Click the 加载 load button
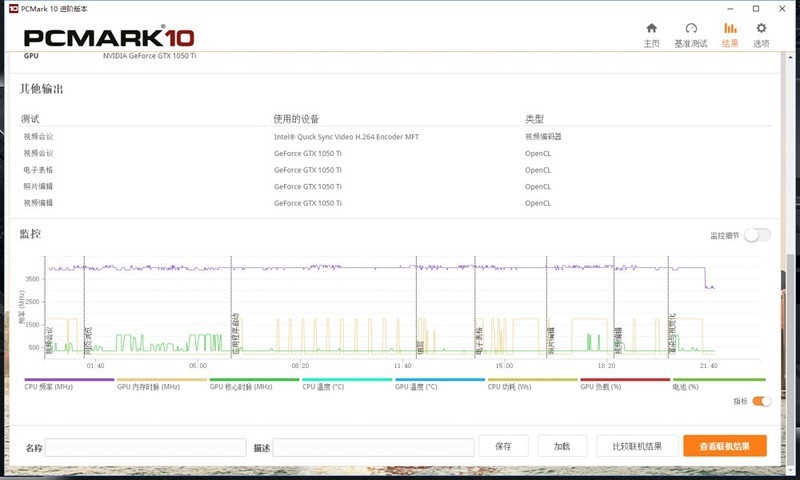800x480 pixels. tap(562, 446)
